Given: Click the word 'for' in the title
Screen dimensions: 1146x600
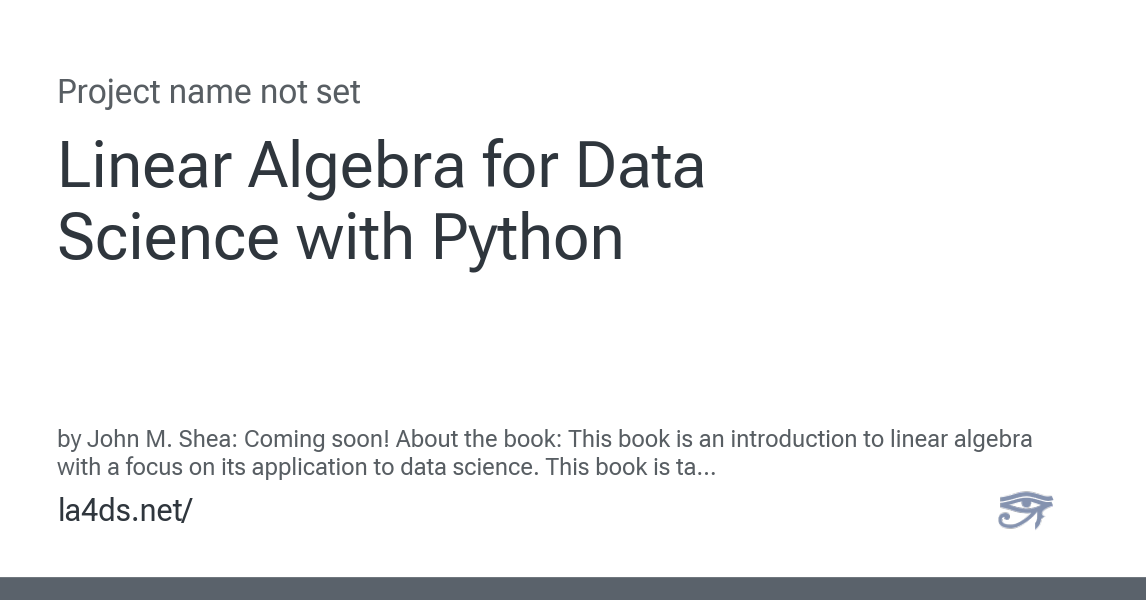Looking at the screenshot, I should tap(520, 165).
